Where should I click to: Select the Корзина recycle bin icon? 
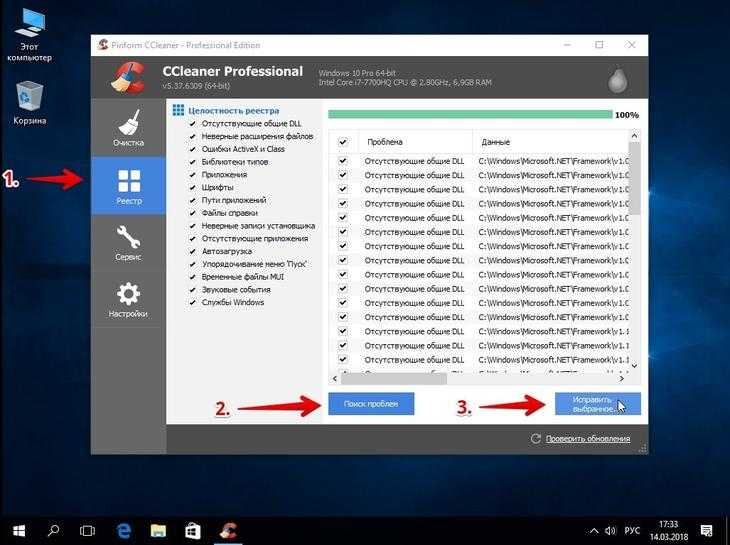tap(29, 103)
